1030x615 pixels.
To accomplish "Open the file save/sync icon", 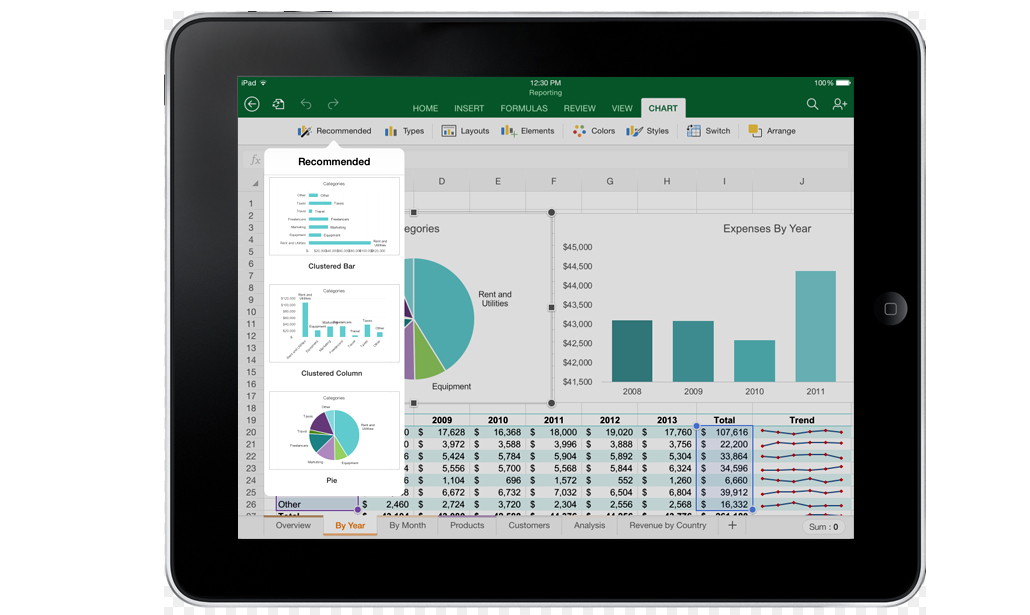I will pyautogui.click(x=279, y=104).
